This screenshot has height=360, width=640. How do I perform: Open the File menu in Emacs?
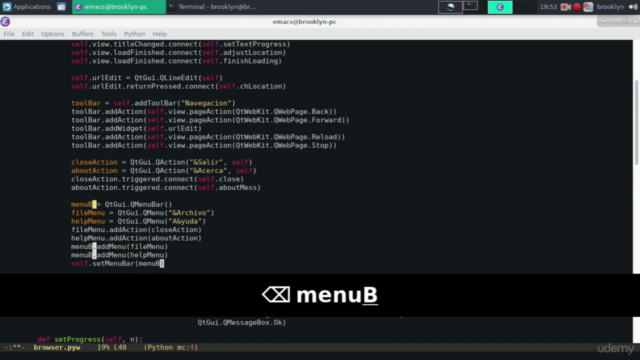tap(9, 34)
